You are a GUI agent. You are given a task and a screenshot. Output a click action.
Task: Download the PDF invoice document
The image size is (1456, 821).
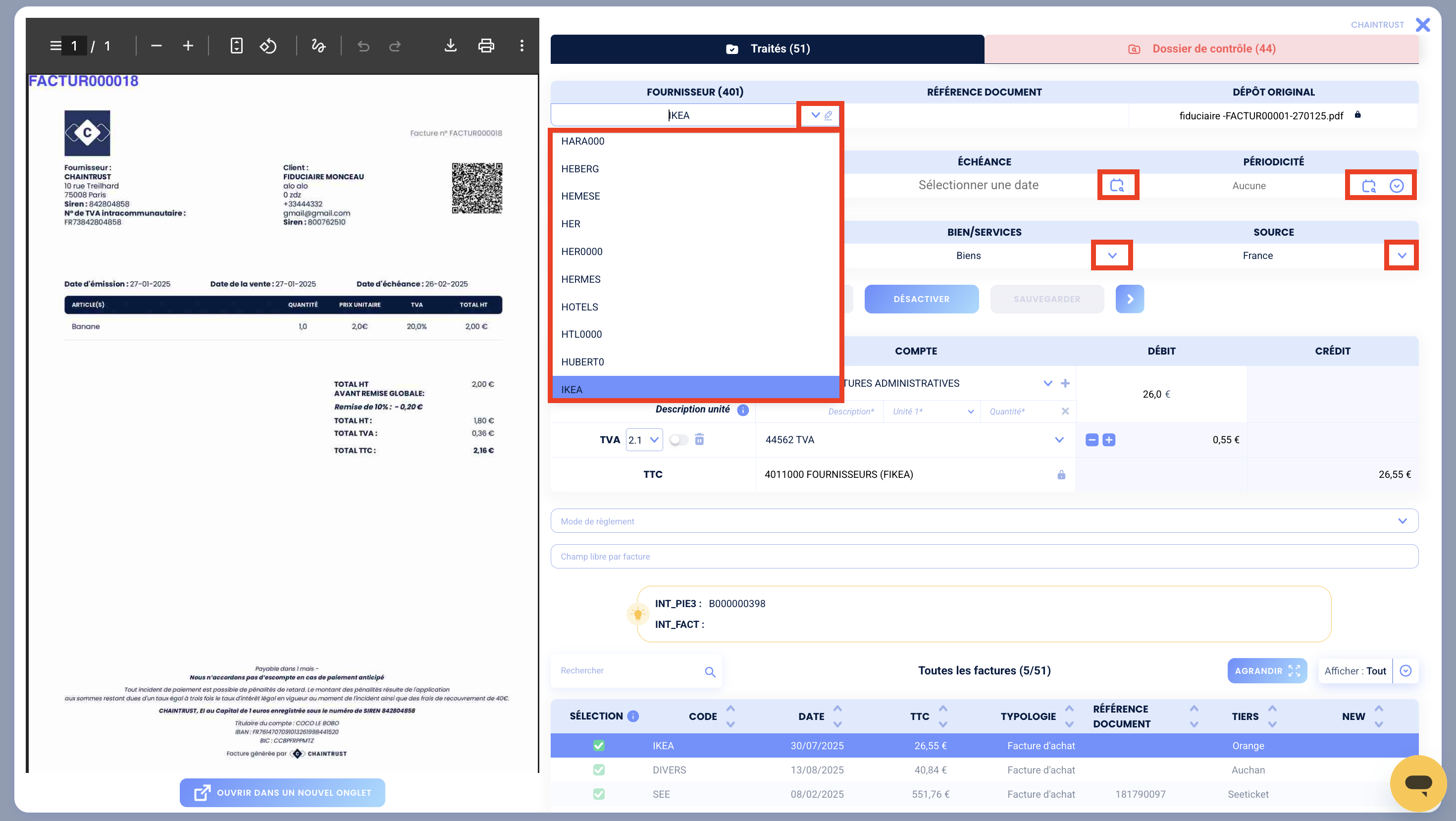point(450,46)
